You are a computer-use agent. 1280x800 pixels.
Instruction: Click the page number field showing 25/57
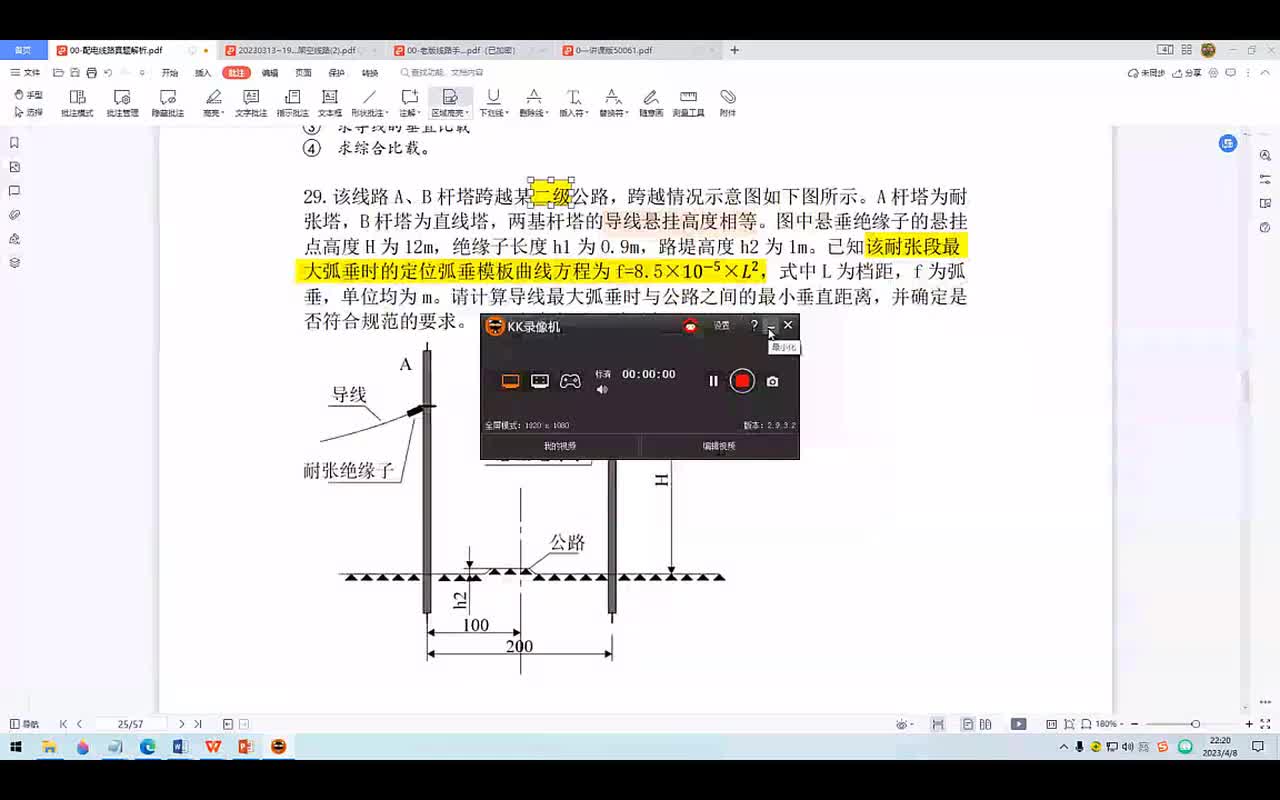[130, 724]
